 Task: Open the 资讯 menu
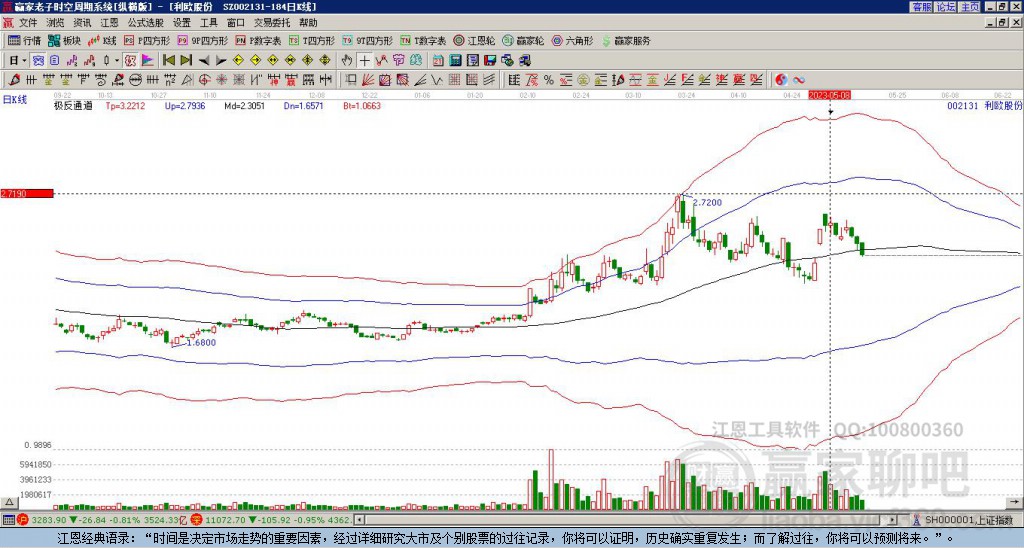click(x=82, y=23)
